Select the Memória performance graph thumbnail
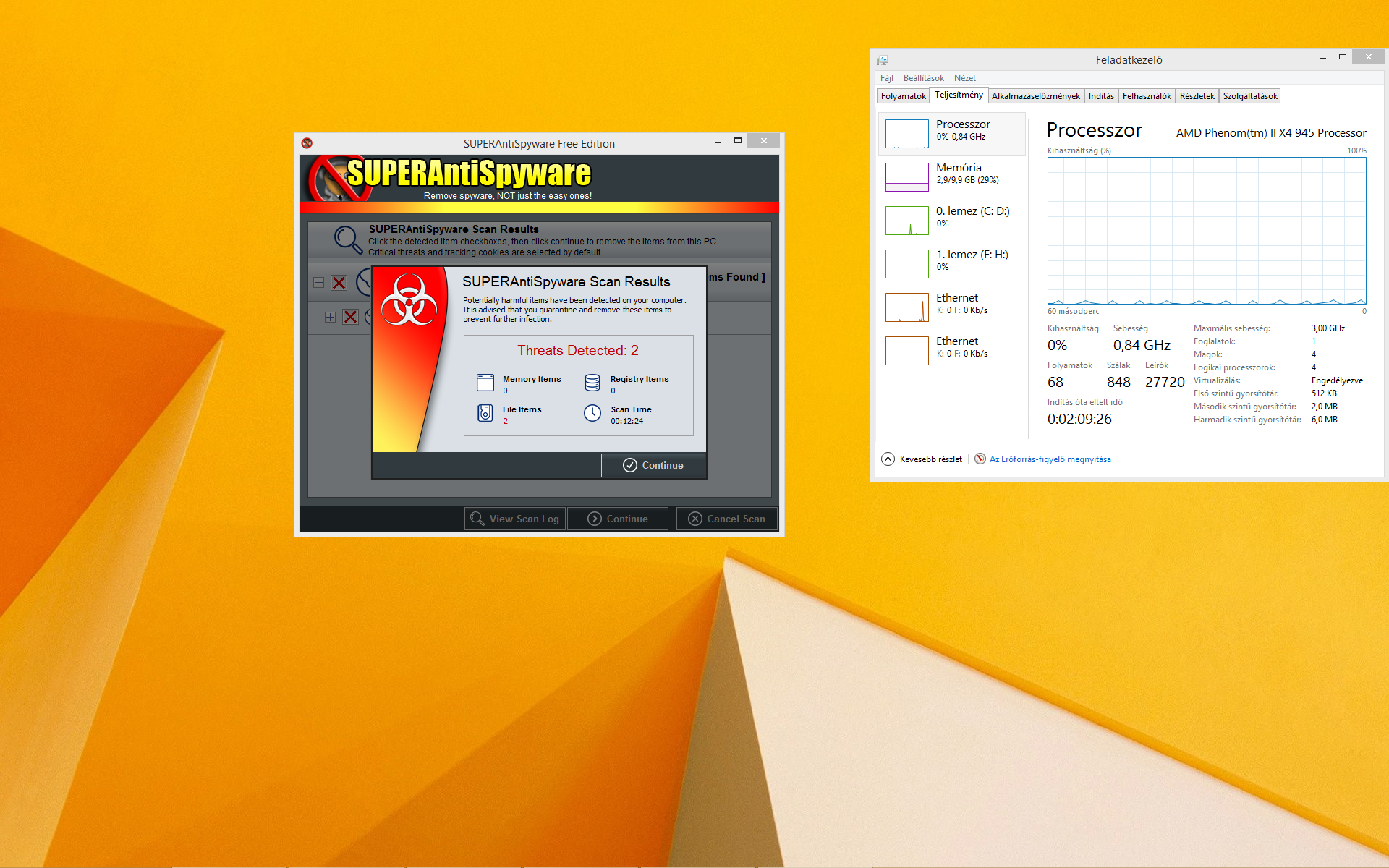The width and height of the screenshot is (1389, 868). 907,176
